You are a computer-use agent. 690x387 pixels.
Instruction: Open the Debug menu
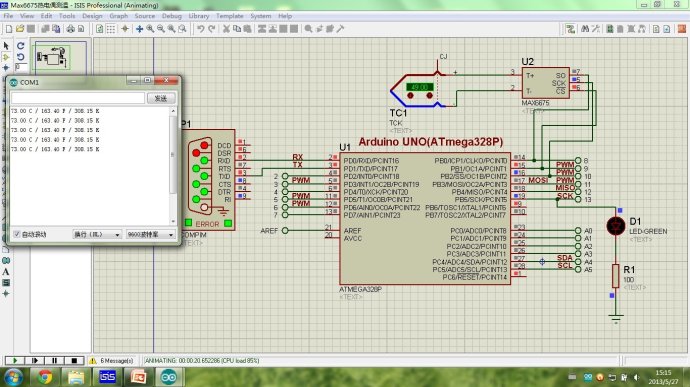coord(172,16)
